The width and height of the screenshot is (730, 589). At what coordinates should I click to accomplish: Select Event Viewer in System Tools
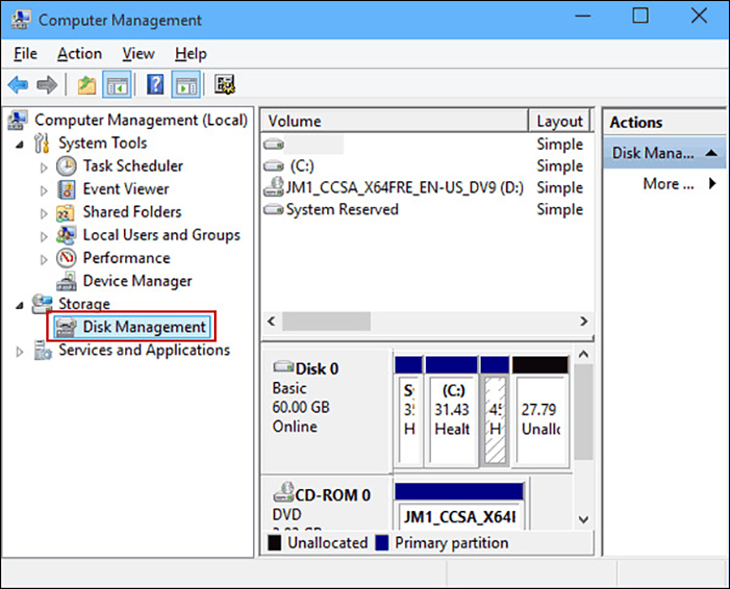[x=125, y=189]
